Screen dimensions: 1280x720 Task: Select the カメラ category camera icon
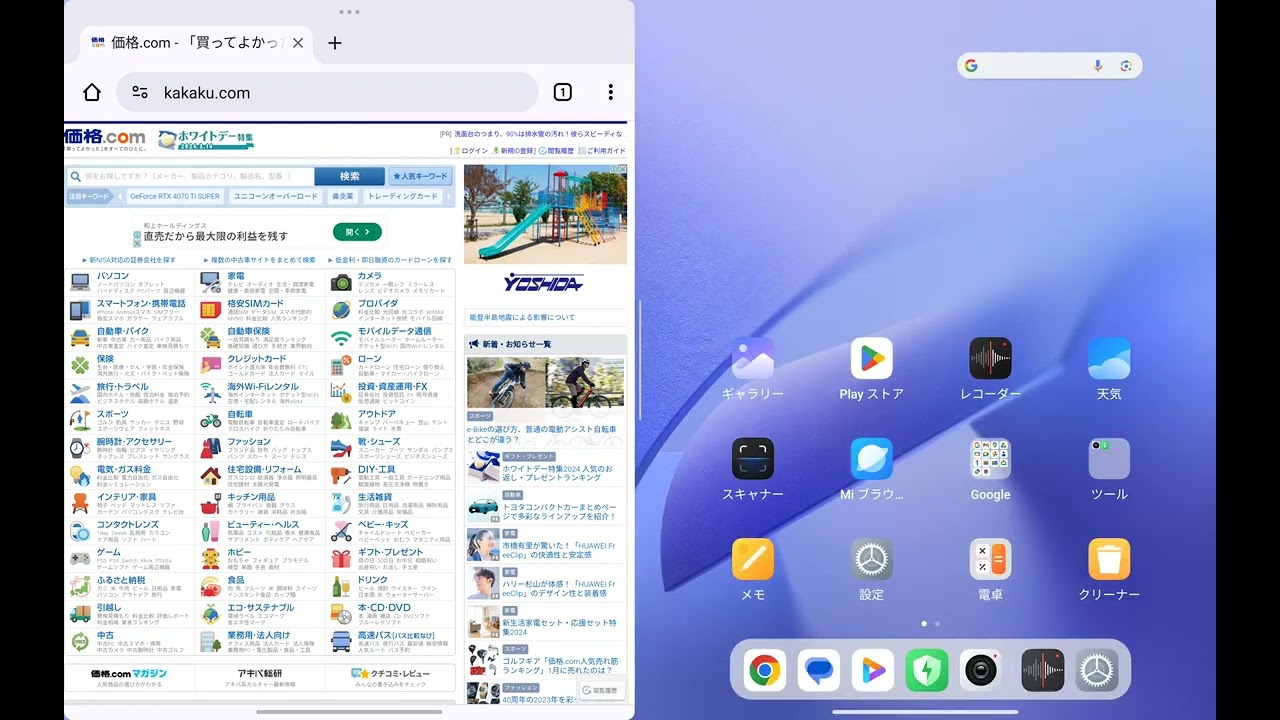tap(341, 282)
